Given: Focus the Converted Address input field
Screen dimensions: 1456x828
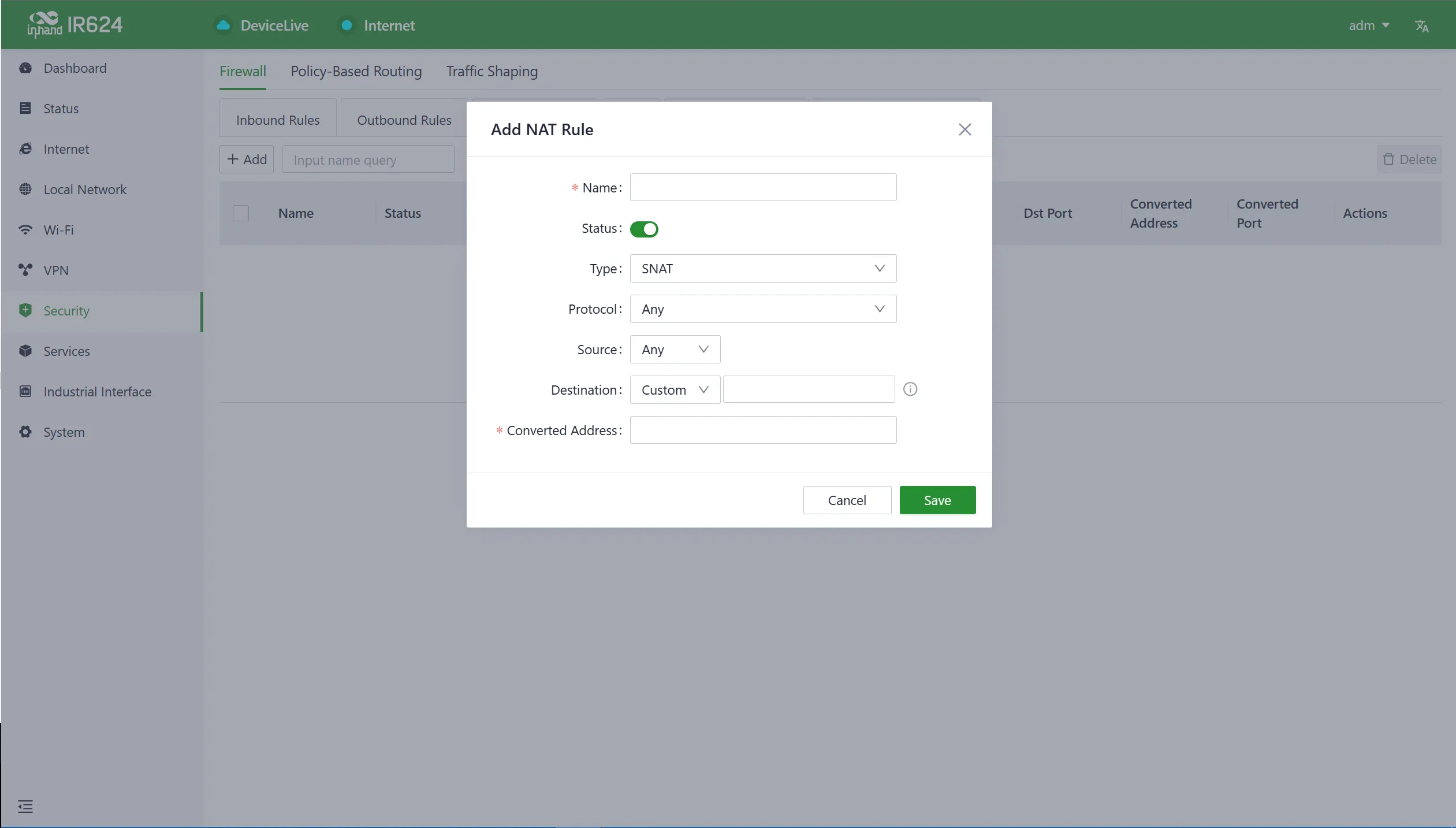Looking at the screenshot, I should [x=763, y=430].
